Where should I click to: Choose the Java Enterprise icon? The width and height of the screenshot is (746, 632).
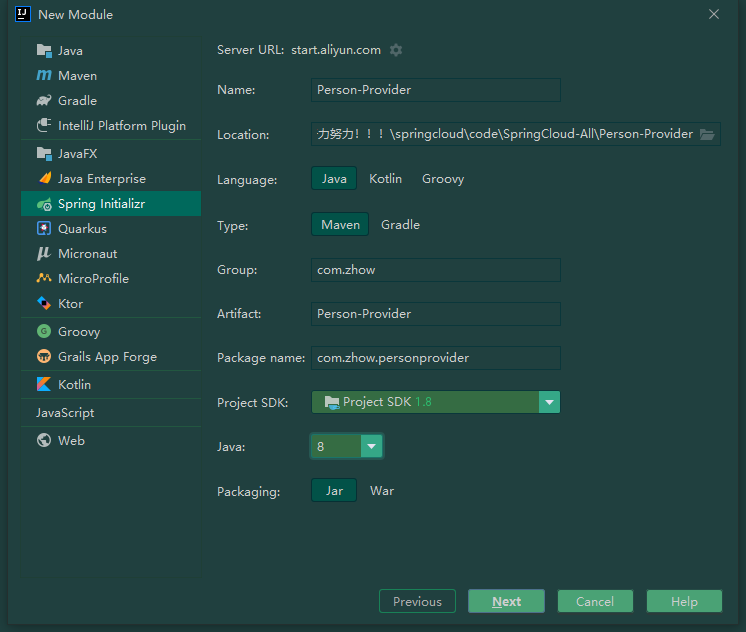44,178
